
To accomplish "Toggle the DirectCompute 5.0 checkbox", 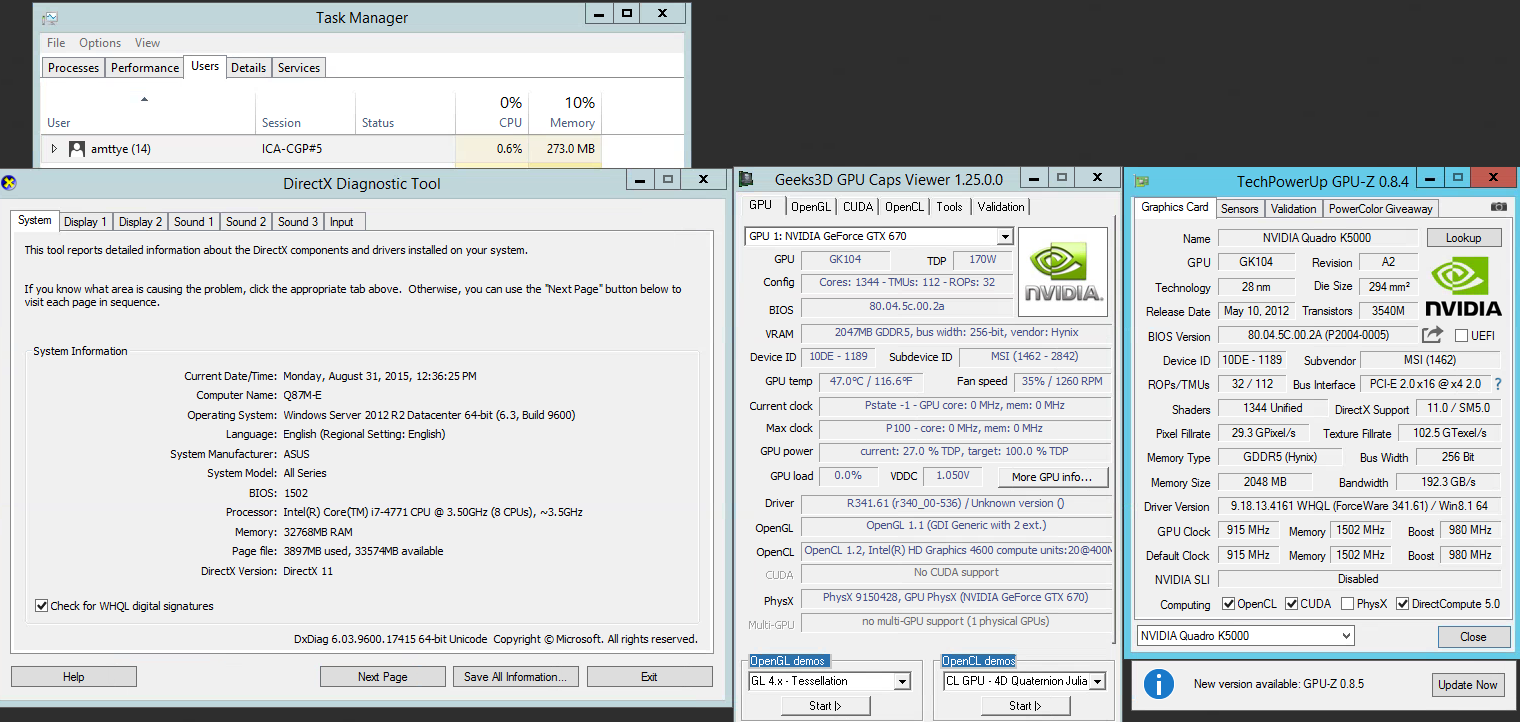I will tap(1403, 604).
